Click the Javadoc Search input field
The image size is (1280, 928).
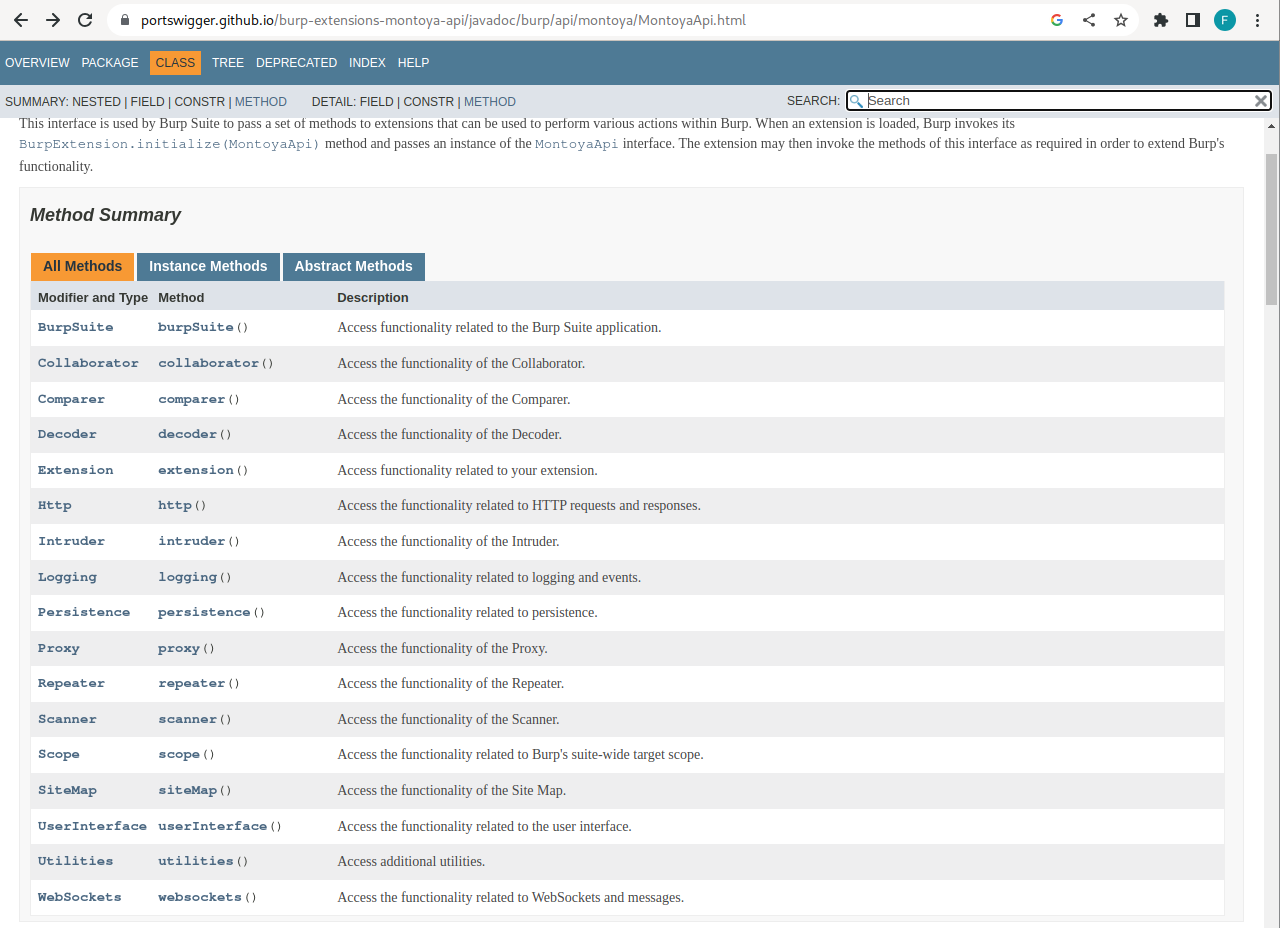pos(1056,101)
